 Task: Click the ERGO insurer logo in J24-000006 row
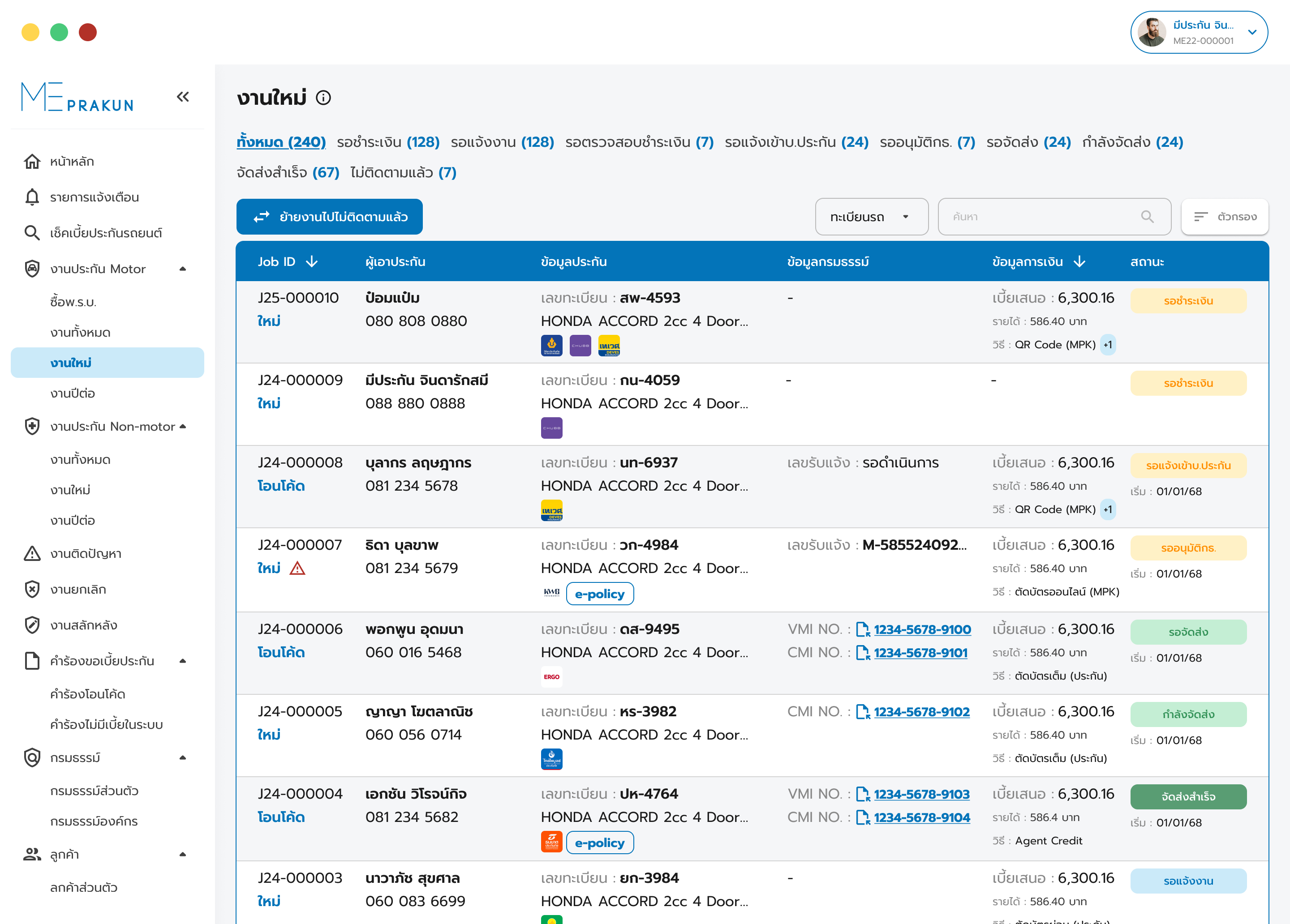coord(551,676)
